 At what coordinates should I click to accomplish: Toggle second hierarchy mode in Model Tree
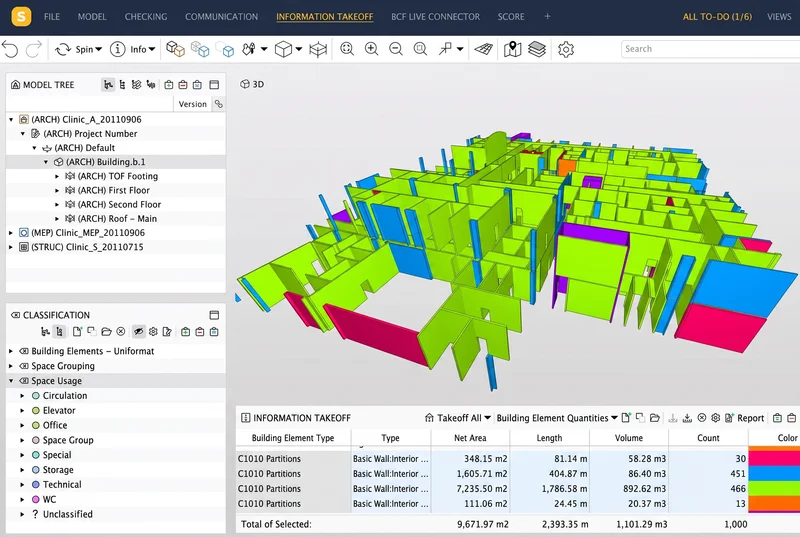click(122, 85)
